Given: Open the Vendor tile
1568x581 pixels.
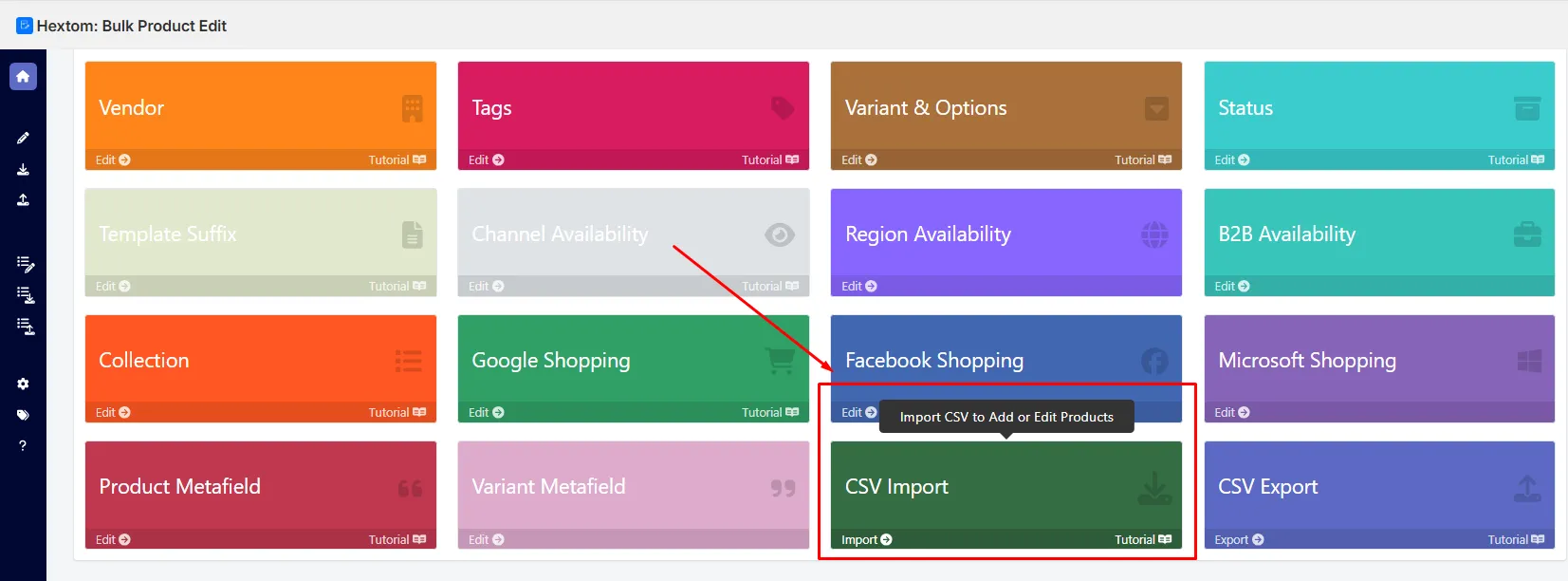Looking at the screenshot, I should point(261,105).
